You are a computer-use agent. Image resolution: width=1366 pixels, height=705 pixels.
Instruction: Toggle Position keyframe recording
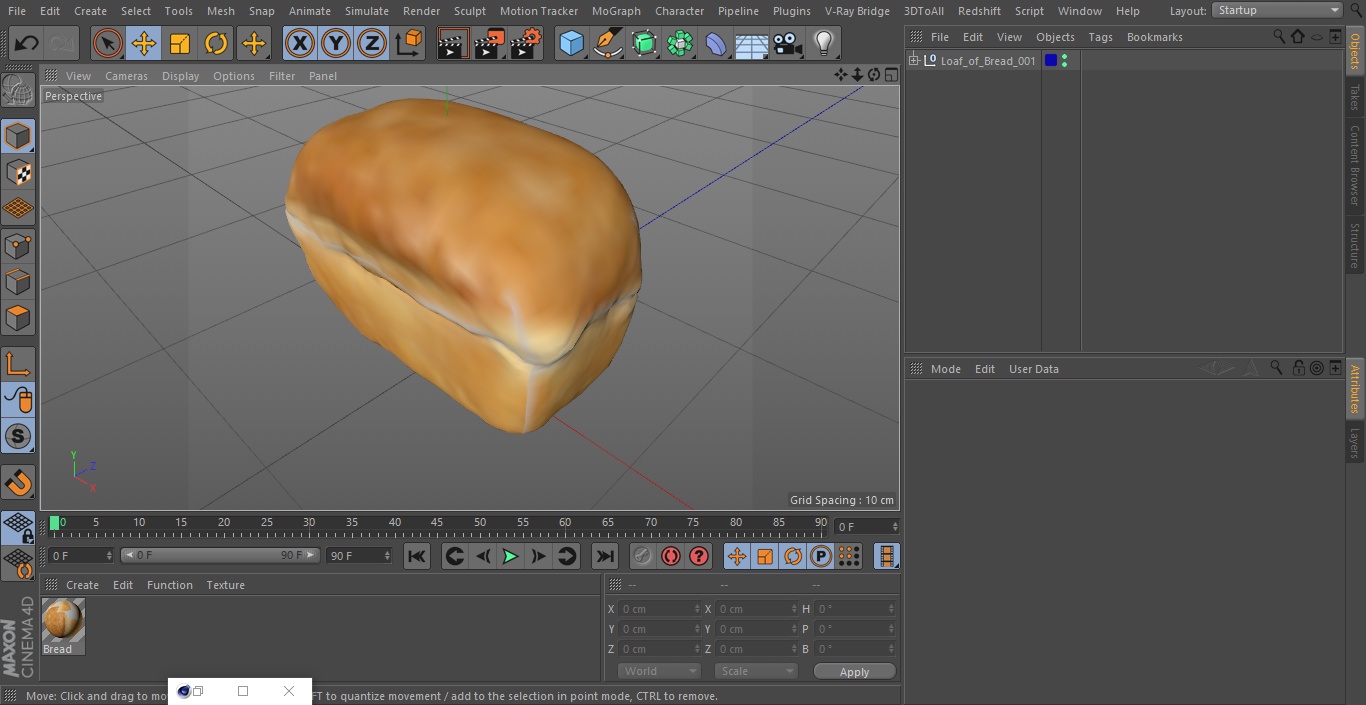737,556
